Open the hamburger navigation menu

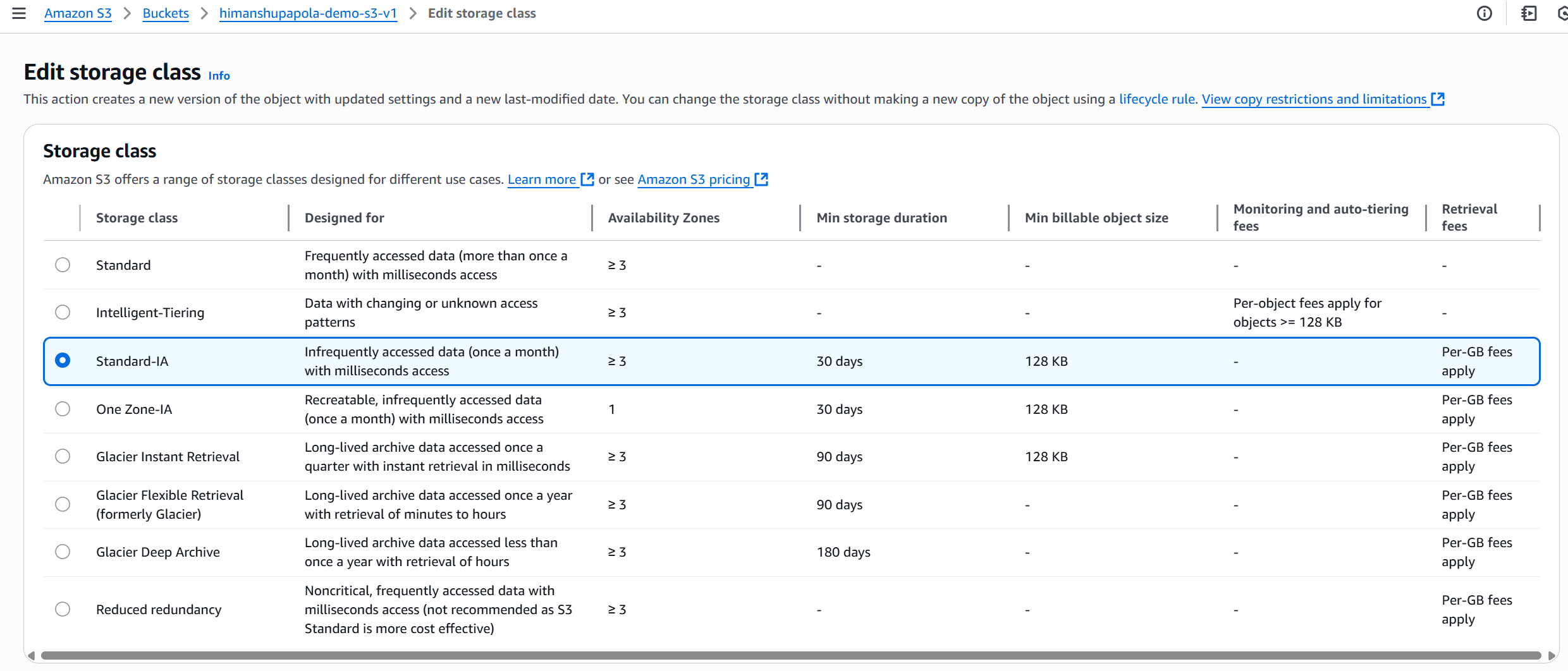tap(19, 13)
